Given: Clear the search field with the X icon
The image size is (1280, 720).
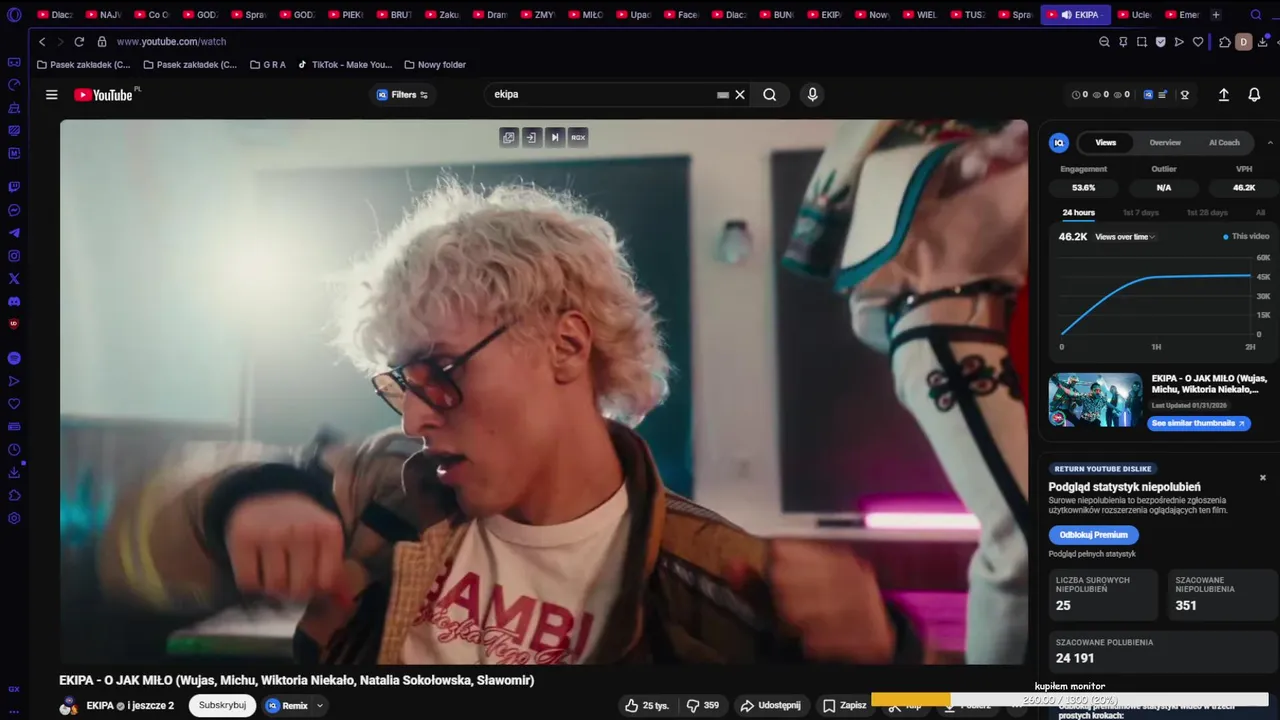Looking at the screenshot, I should coord(740,95).
